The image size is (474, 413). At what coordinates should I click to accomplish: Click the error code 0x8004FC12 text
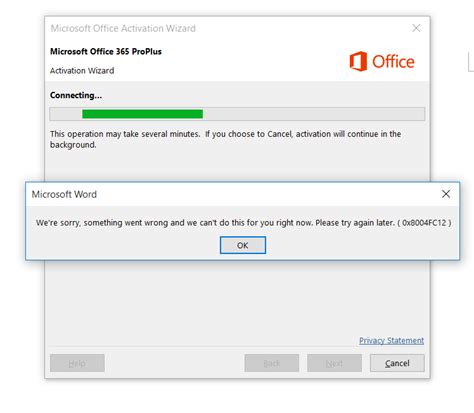(x=424, y=222)
